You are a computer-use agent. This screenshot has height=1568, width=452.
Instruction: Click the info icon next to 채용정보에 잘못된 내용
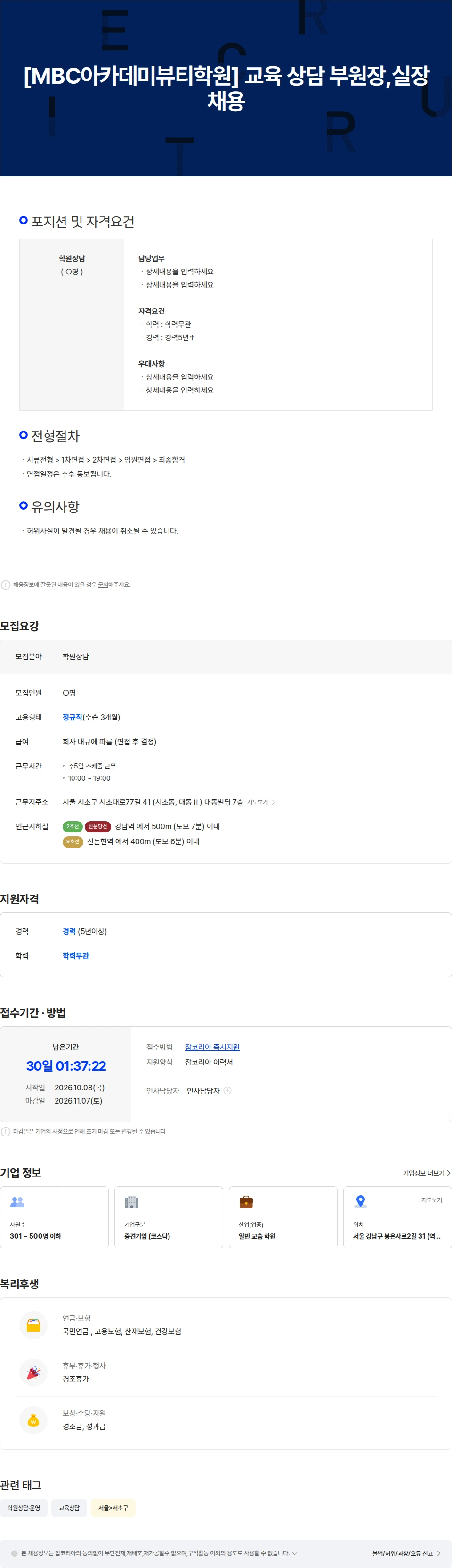tap(6, 584)
